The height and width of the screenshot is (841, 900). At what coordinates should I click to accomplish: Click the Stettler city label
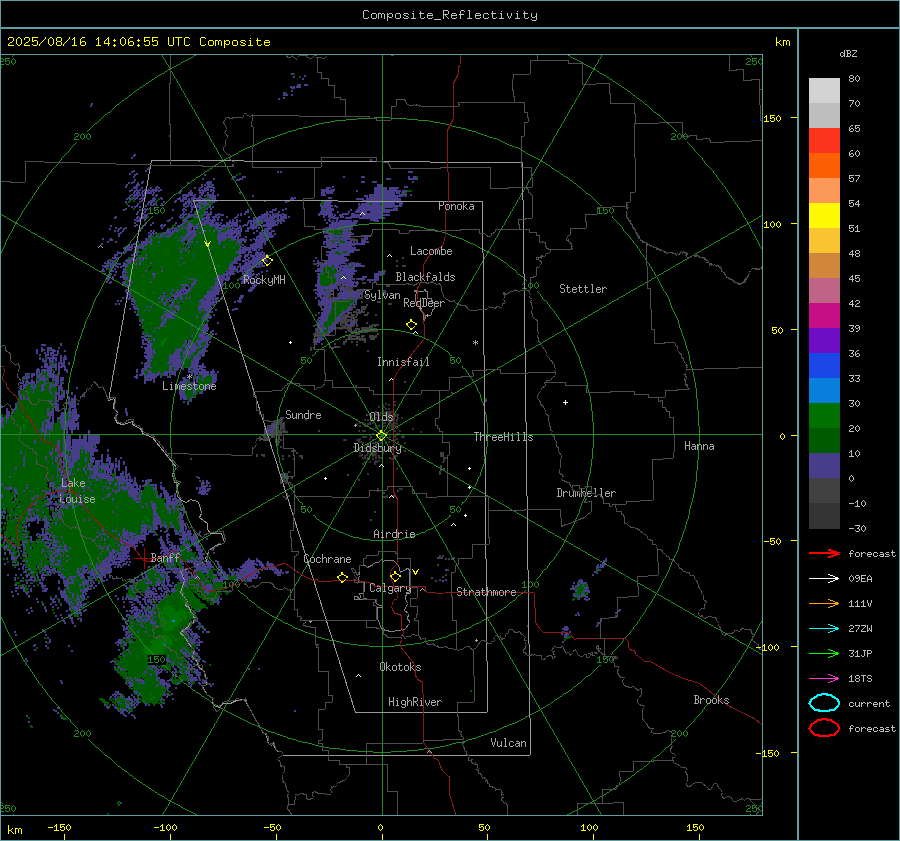tap(583, 289)
